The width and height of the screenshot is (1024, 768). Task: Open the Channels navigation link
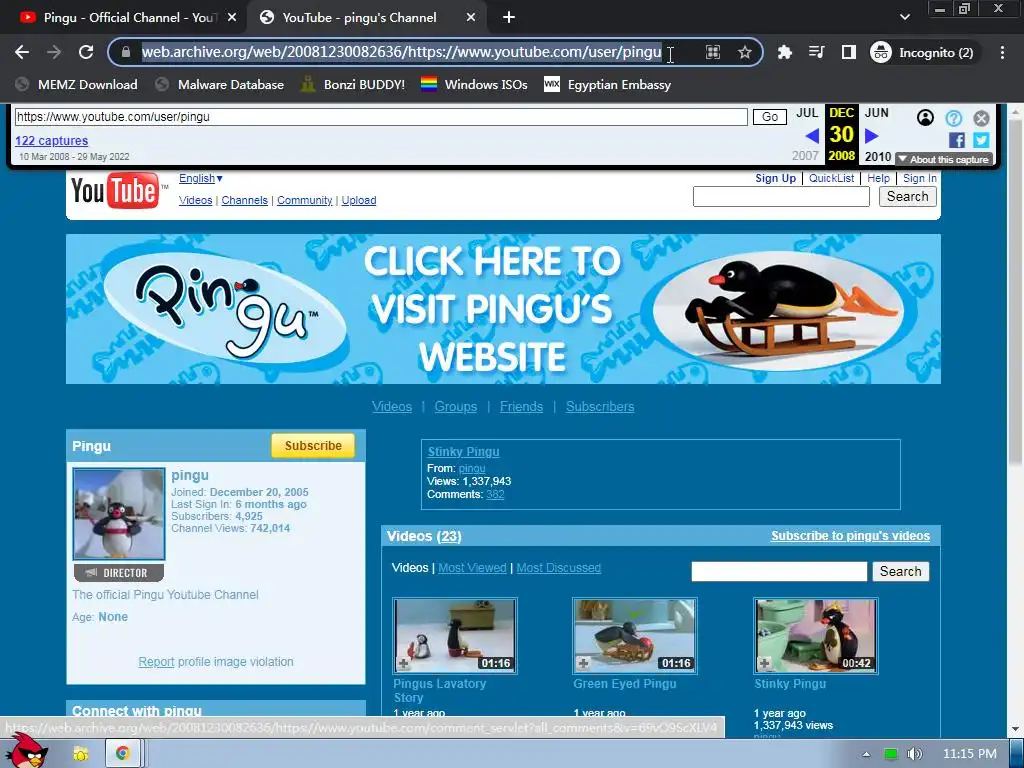[x=244, y=200]
